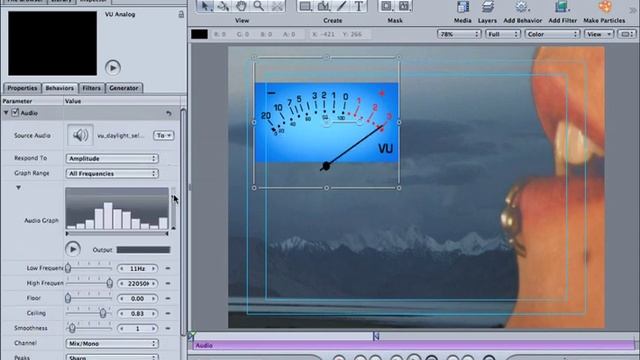640x360 pixels.
Task: Click the VU Analog preview thumbnail
Action: pos(53,43)
